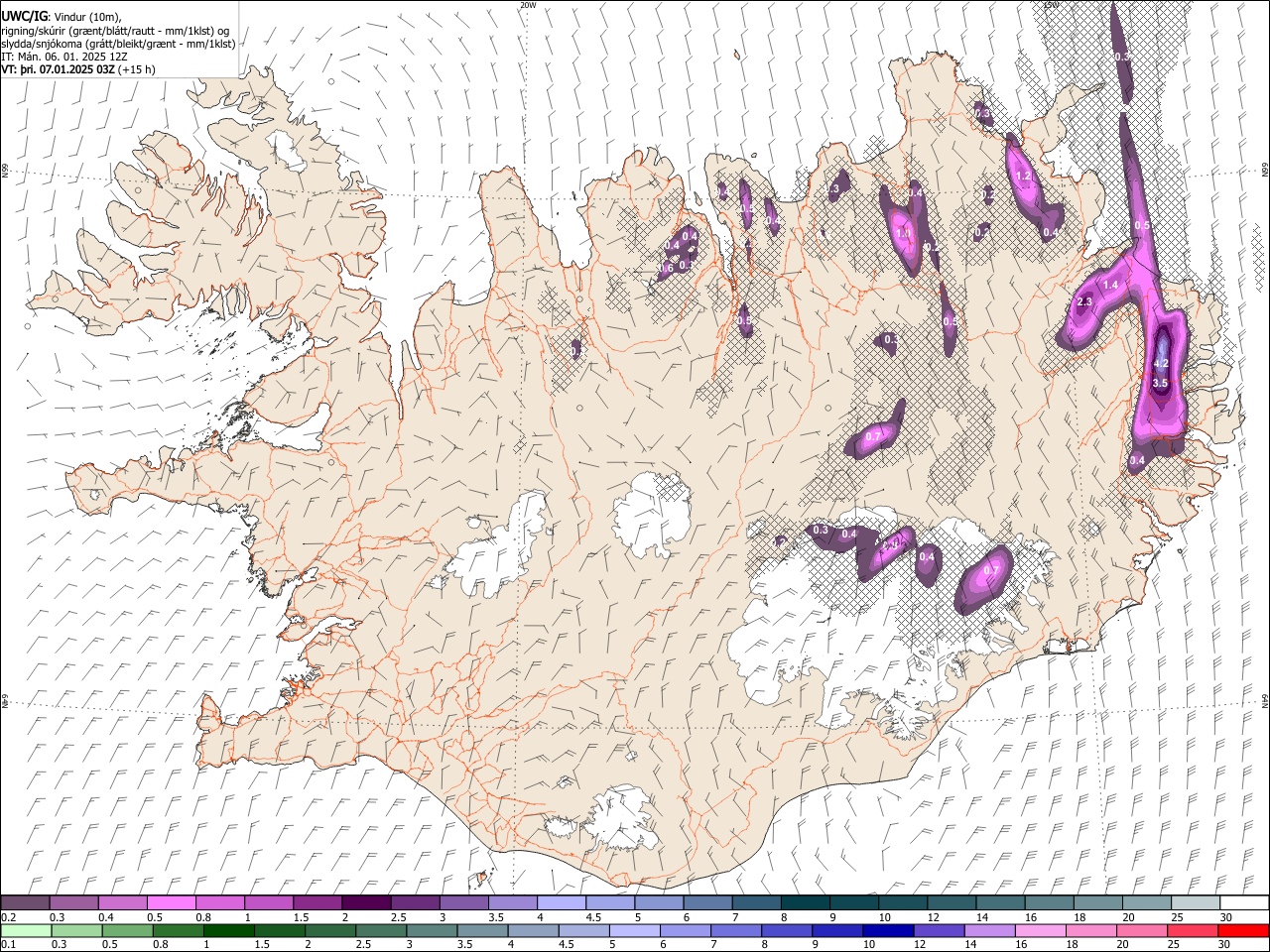Click the UWC/IG title text
The image size is (1270, 952).
coord(24,17)
